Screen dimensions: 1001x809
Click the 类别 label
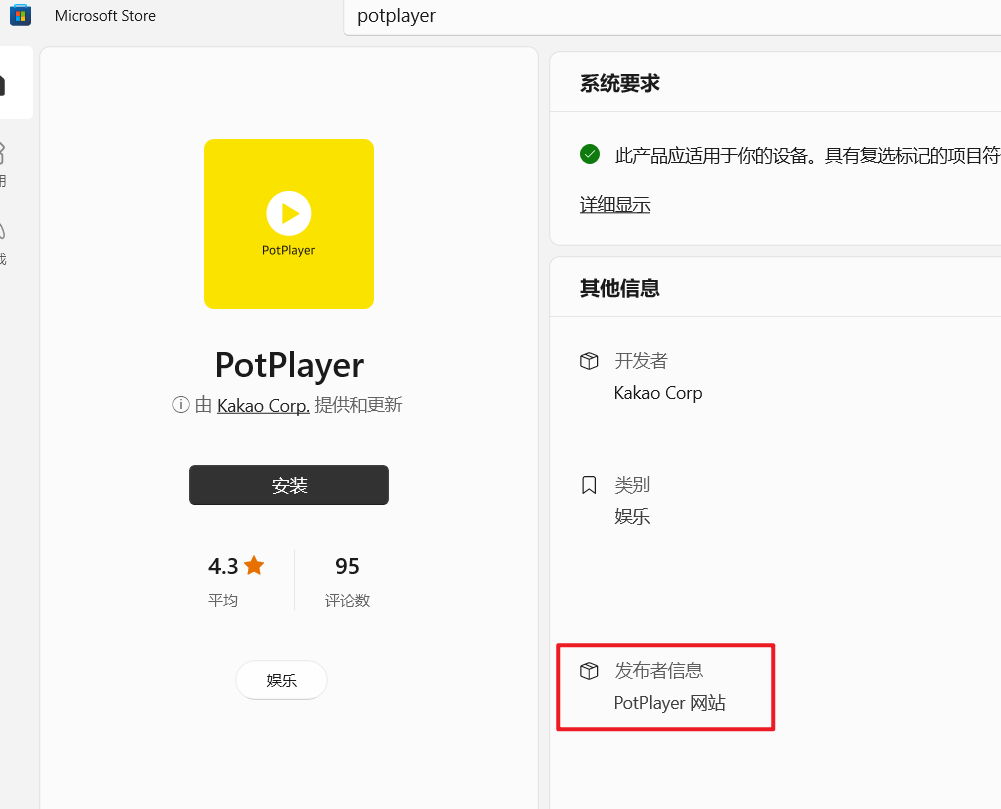(632, 485)
